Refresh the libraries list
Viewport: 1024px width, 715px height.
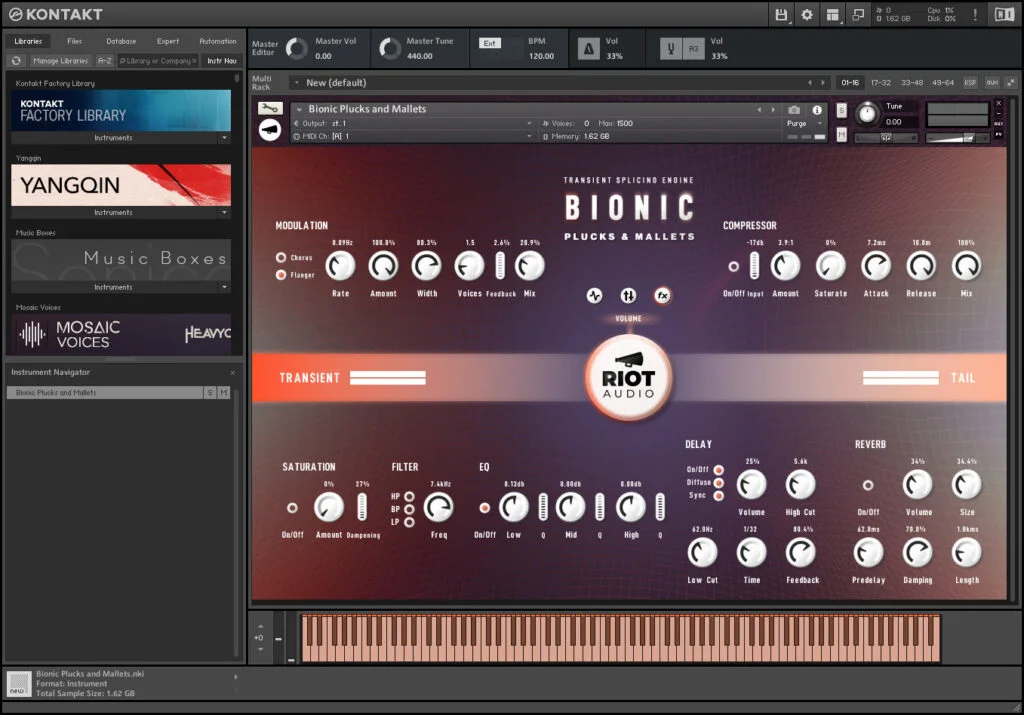coord(16,61)
